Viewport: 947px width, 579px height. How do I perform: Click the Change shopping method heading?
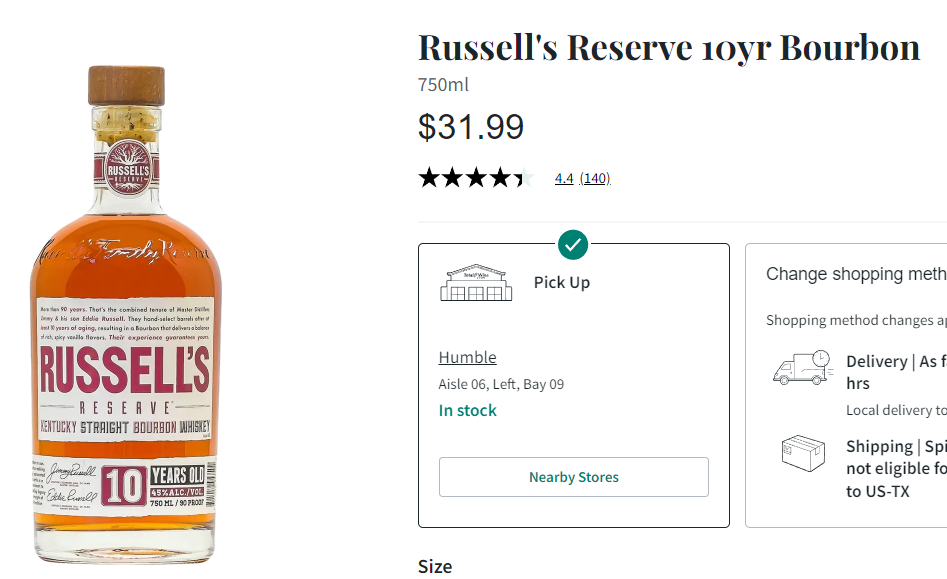click(x=855, y=274)
